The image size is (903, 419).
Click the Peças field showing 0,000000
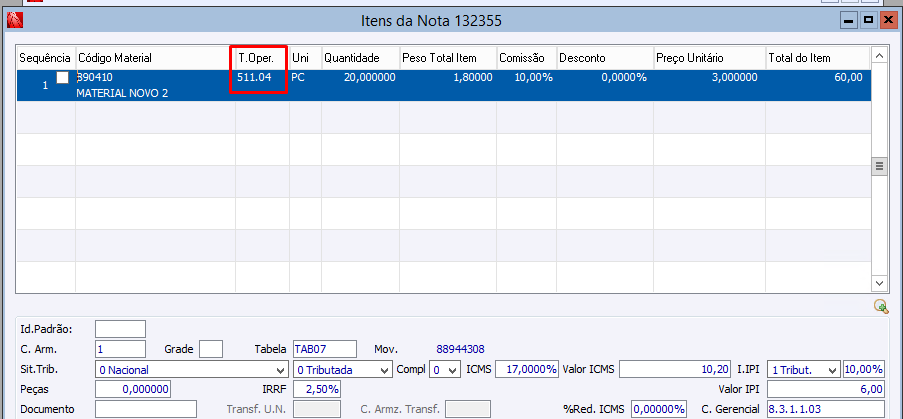click(x=132, y=390)
